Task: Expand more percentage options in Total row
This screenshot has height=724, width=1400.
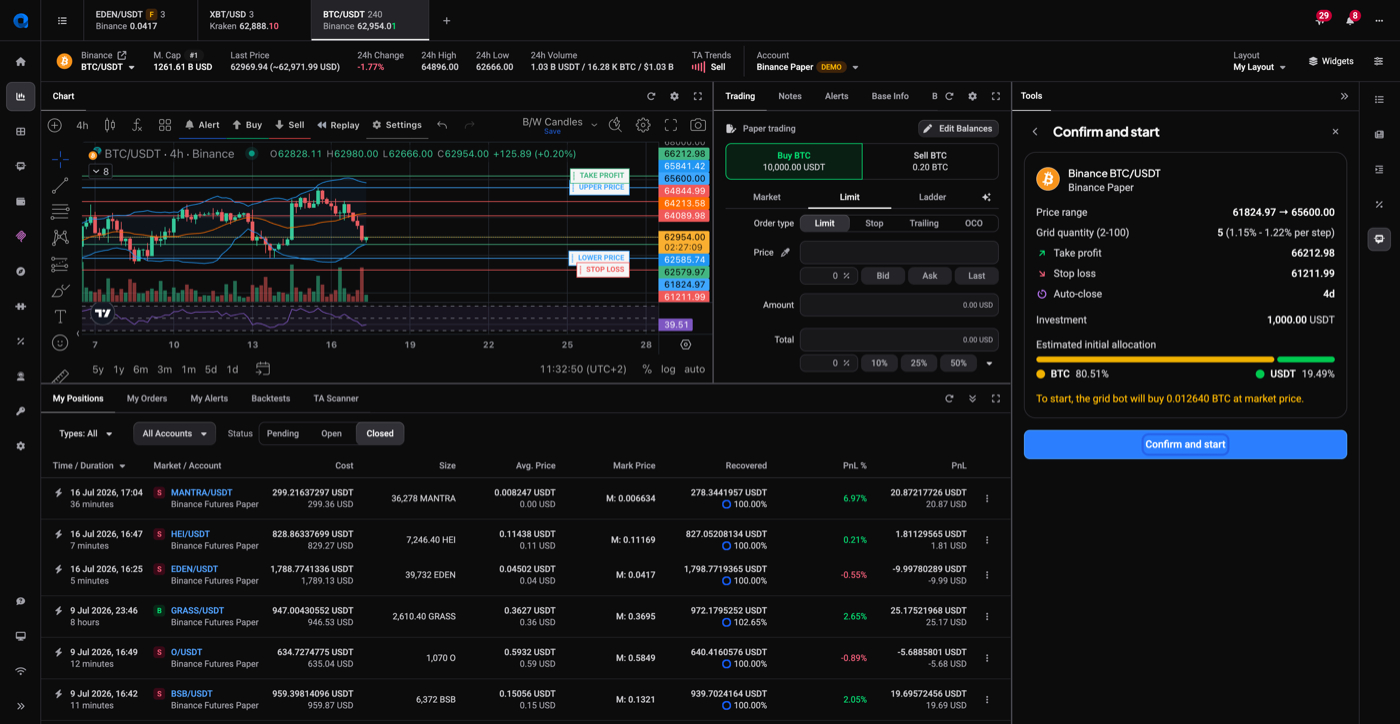Action: 990,363
